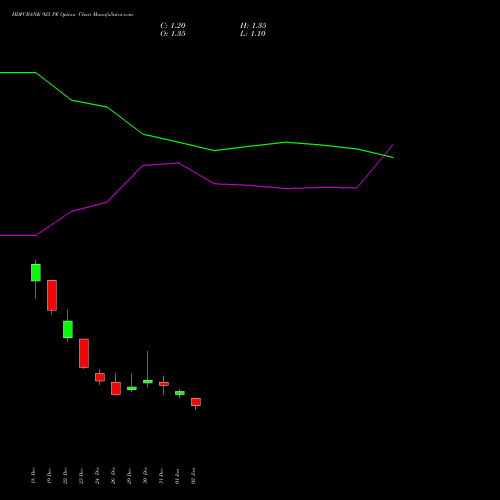Select the red candlestick for 24 Dec
500x500 pixels.
(100, 377)
